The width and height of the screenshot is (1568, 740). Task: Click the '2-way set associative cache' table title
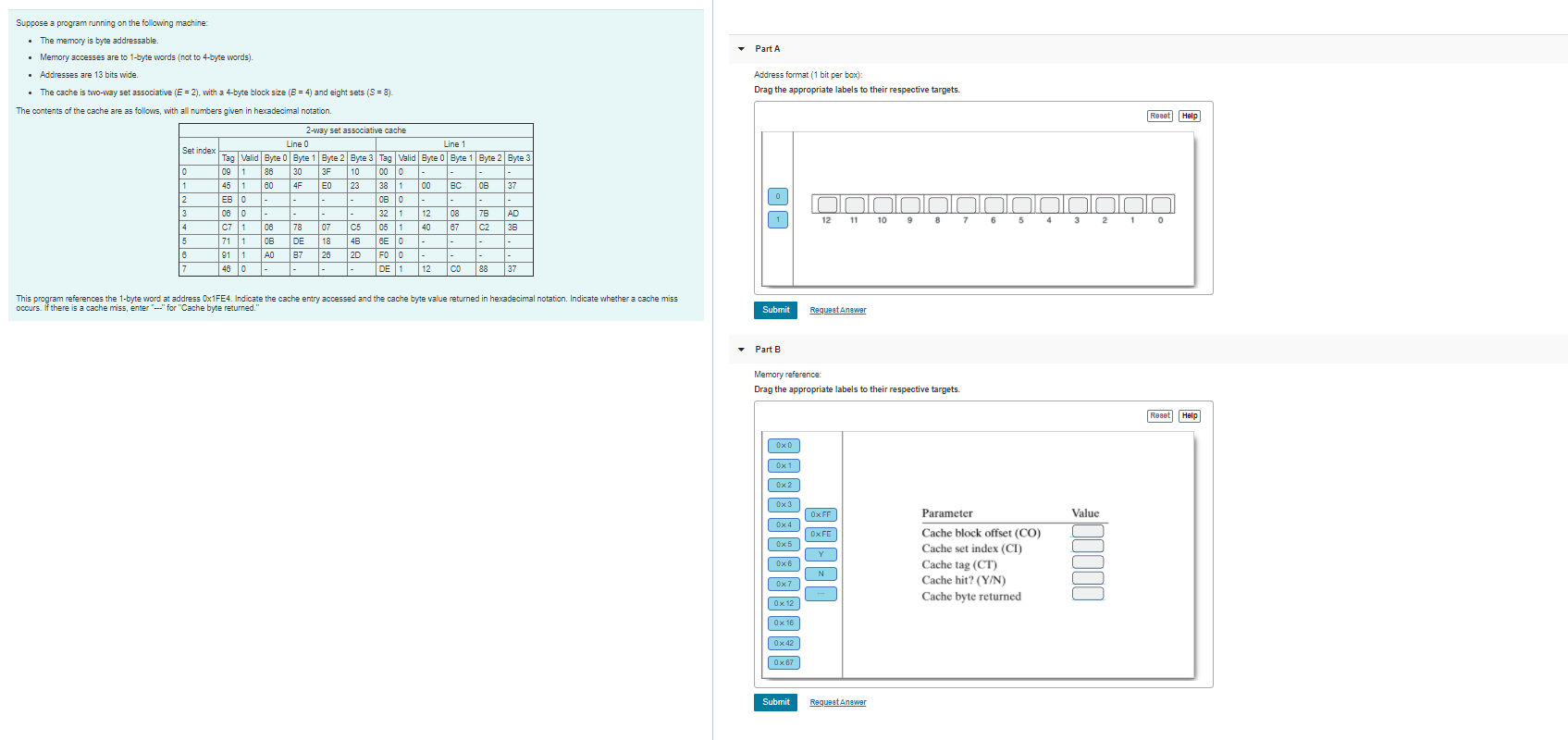pyautogui.click(x=356, y=130)
